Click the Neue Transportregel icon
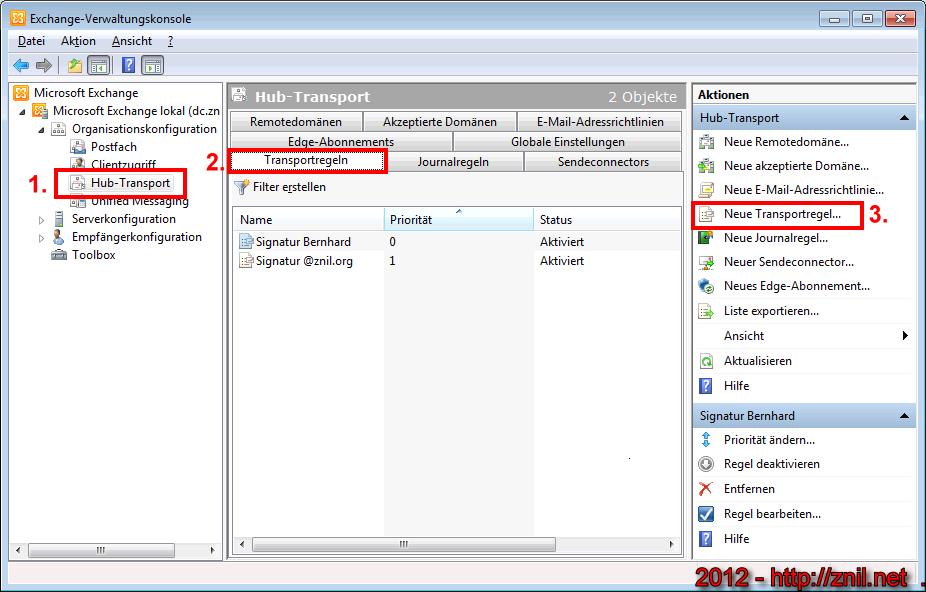 pyautogui.click(x=707, y=214)
